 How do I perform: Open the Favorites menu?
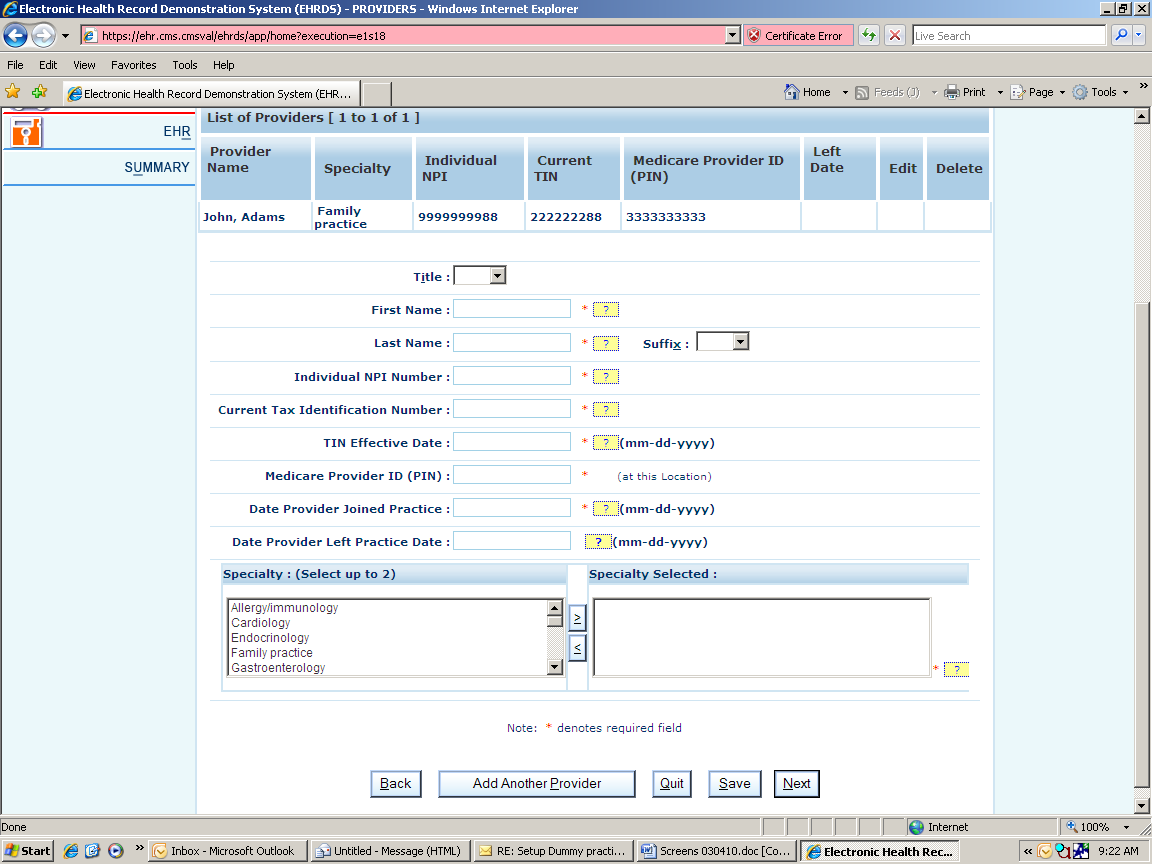[x=133, y=65]
